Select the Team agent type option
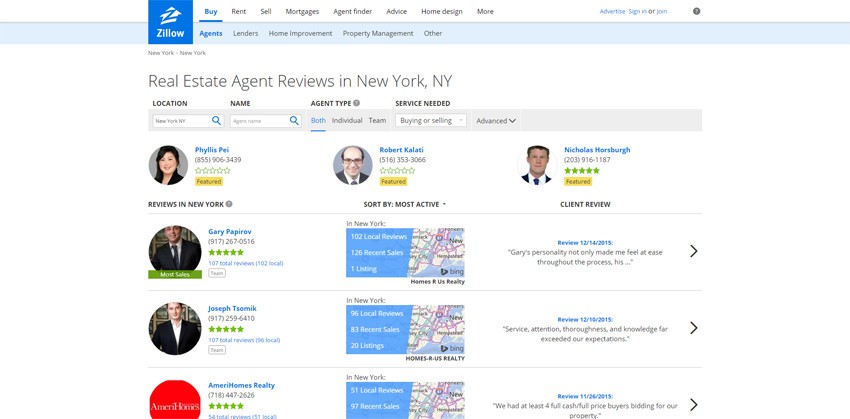 coord(377,121)
